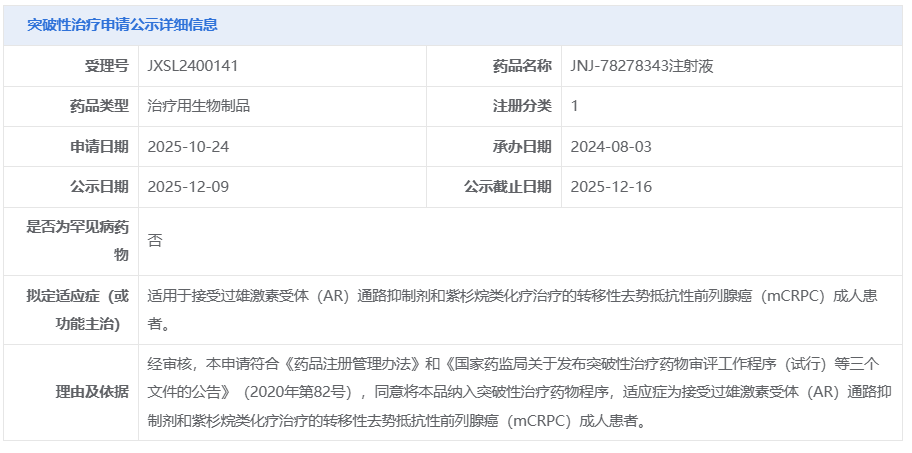Click the 承办日期 label cell

point(521,147)
